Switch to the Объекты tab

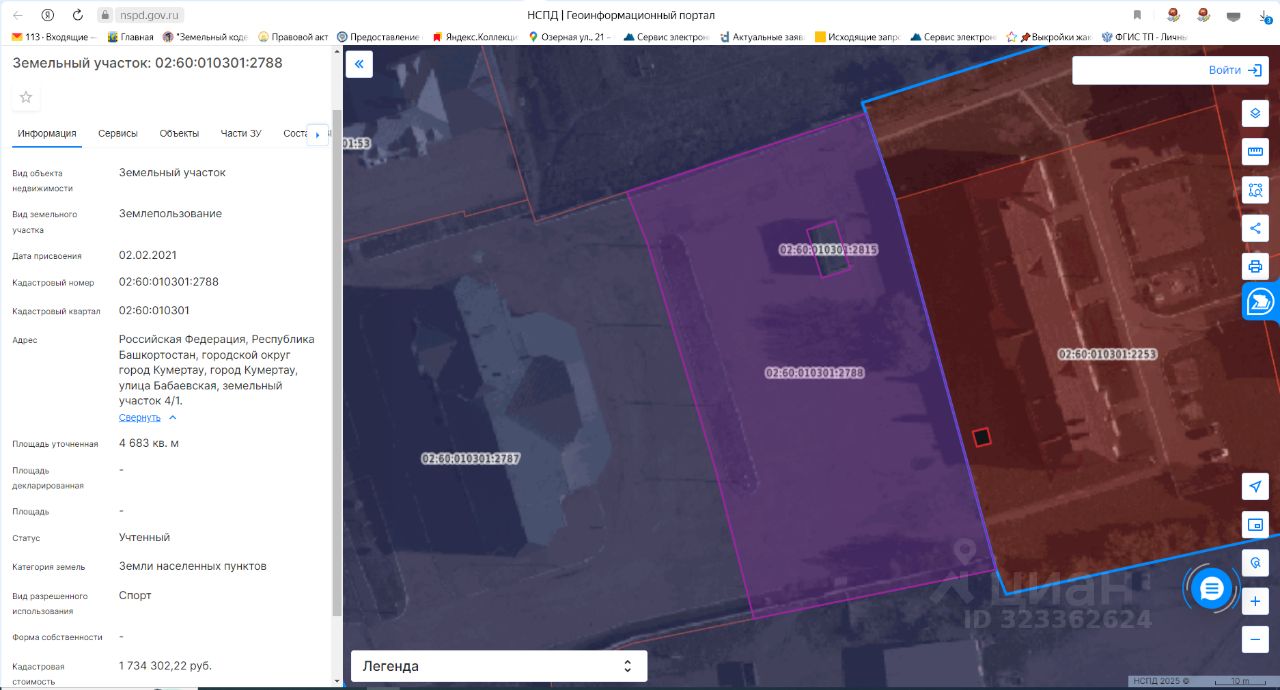[179, 133]
